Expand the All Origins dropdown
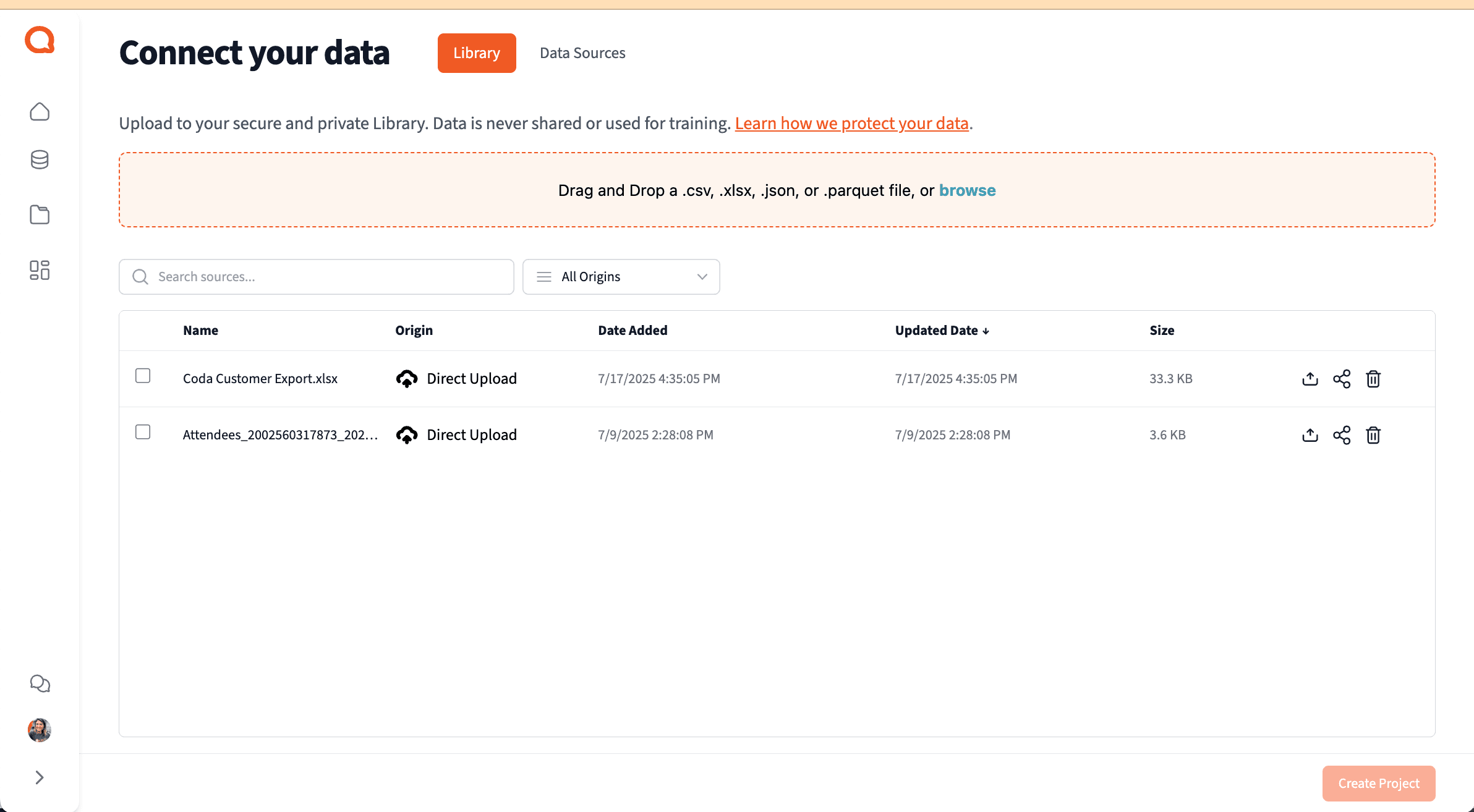This screenshot has width=1474, height=812. click(x=621, y=277)
